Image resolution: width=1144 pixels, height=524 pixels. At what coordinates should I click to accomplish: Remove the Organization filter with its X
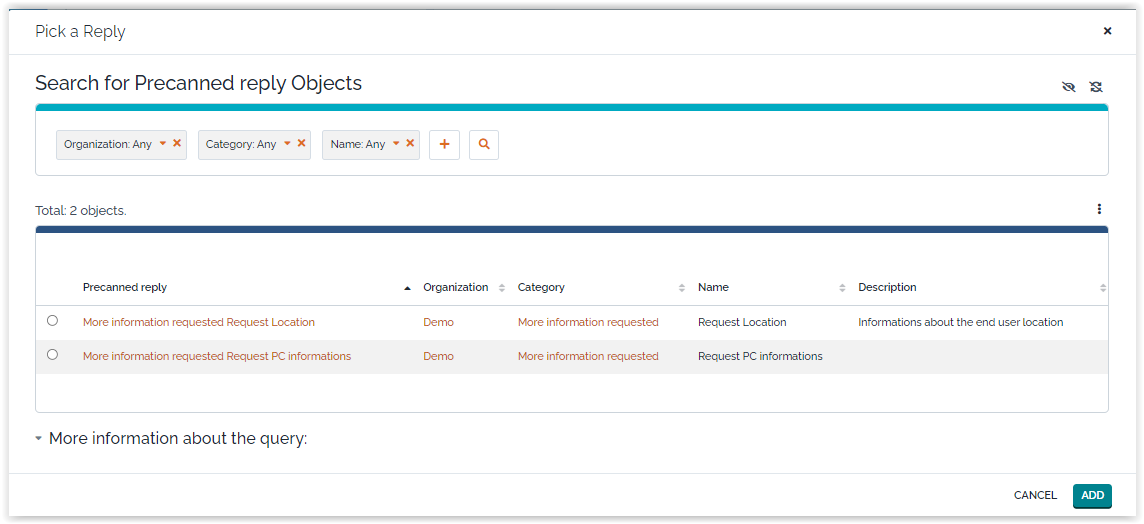[177, 143]
